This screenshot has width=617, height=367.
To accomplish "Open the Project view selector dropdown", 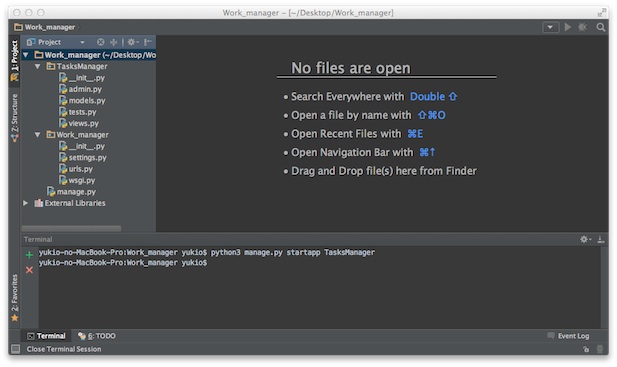I will pyautogui.click(x=82, y=42).
